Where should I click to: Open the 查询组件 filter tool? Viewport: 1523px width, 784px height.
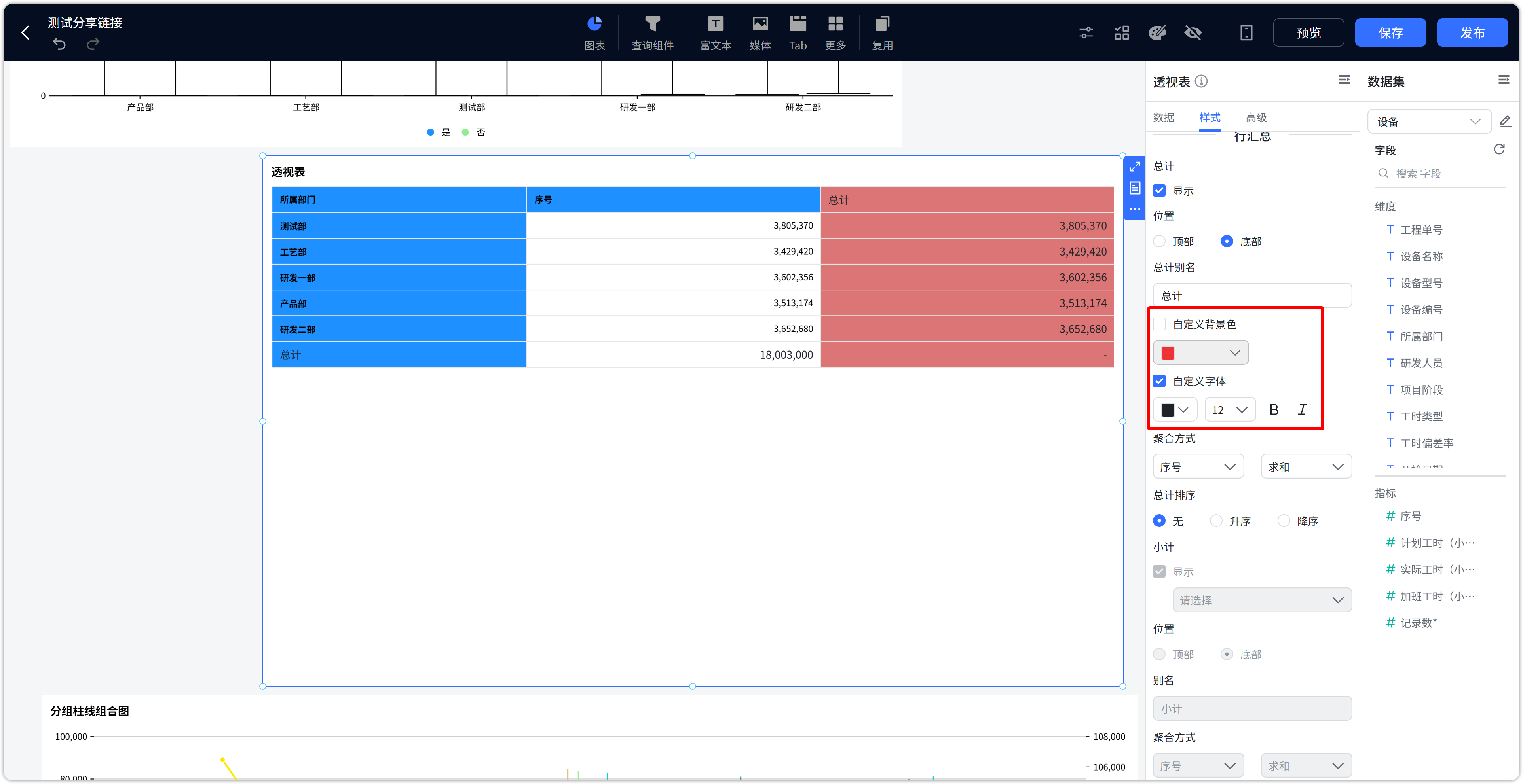(652, 33)
